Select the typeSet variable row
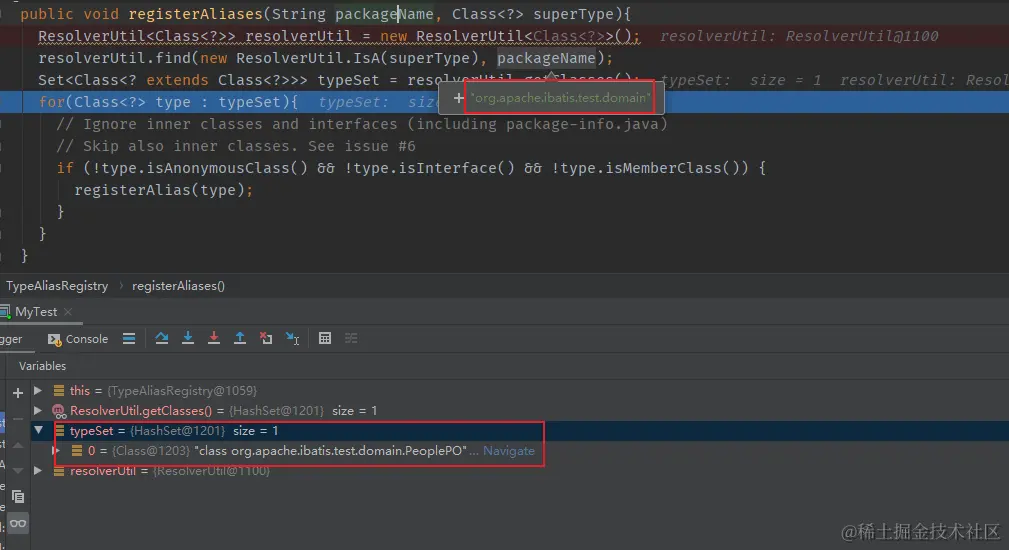This screenshot has height=550, width=1009. (x=520, y=430)
